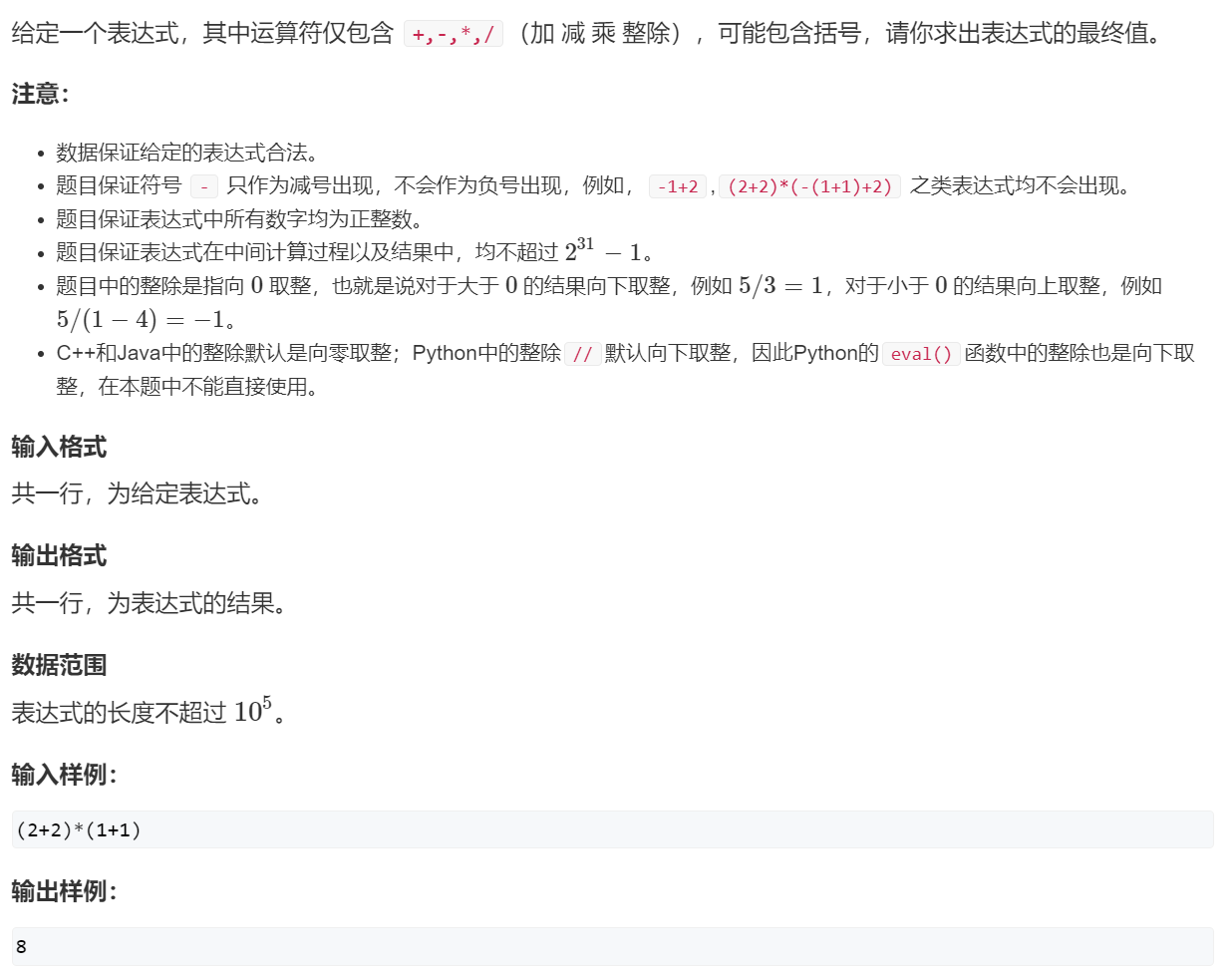Click the bullet text 数据保证给定的表达式合法

[x=186, y=153]
